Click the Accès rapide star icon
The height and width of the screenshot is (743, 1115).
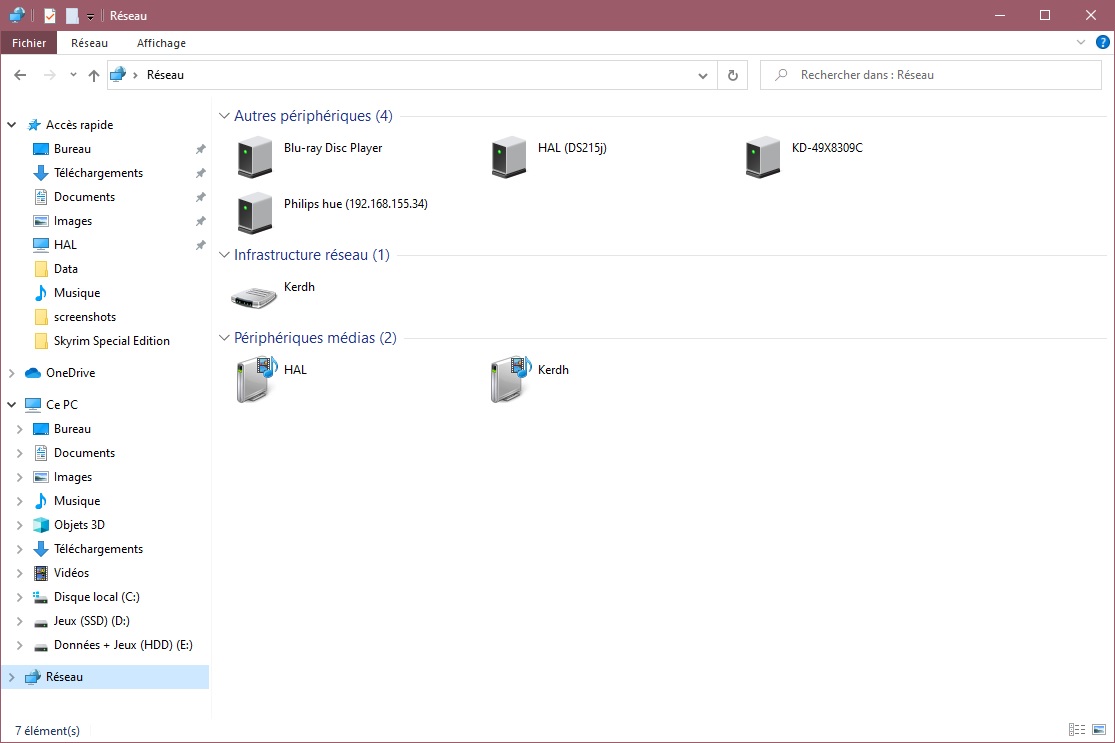[x=33, y=125]
